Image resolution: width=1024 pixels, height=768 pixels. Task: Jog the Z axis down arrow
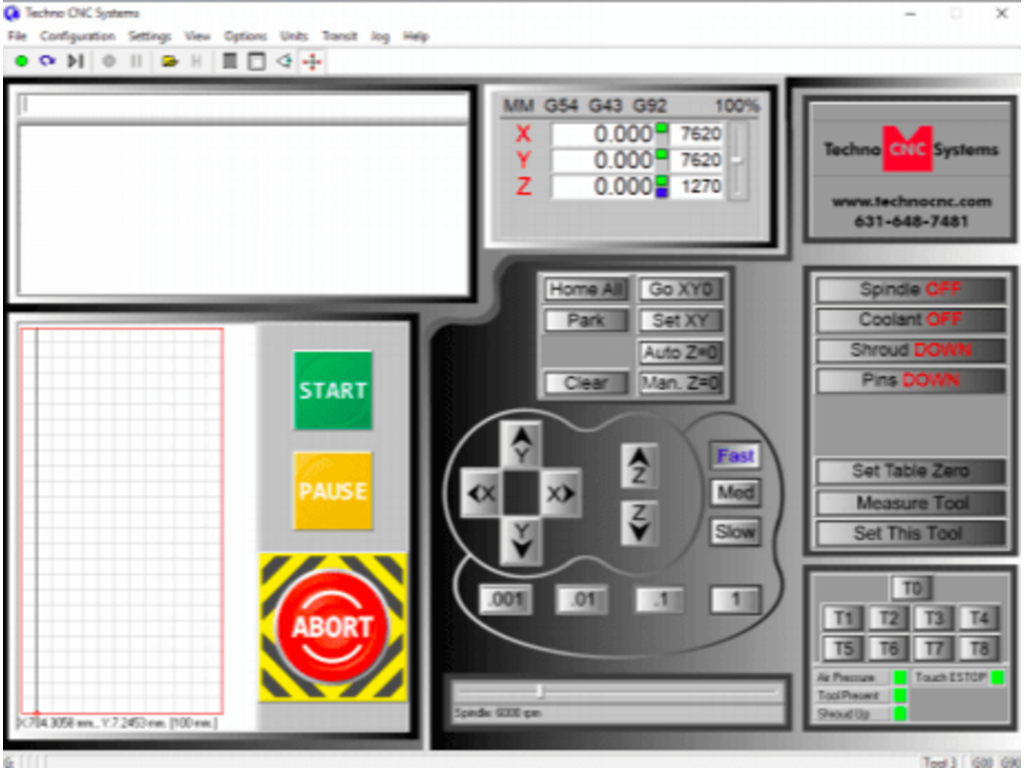pyautogui.click(x=639, y=523)
